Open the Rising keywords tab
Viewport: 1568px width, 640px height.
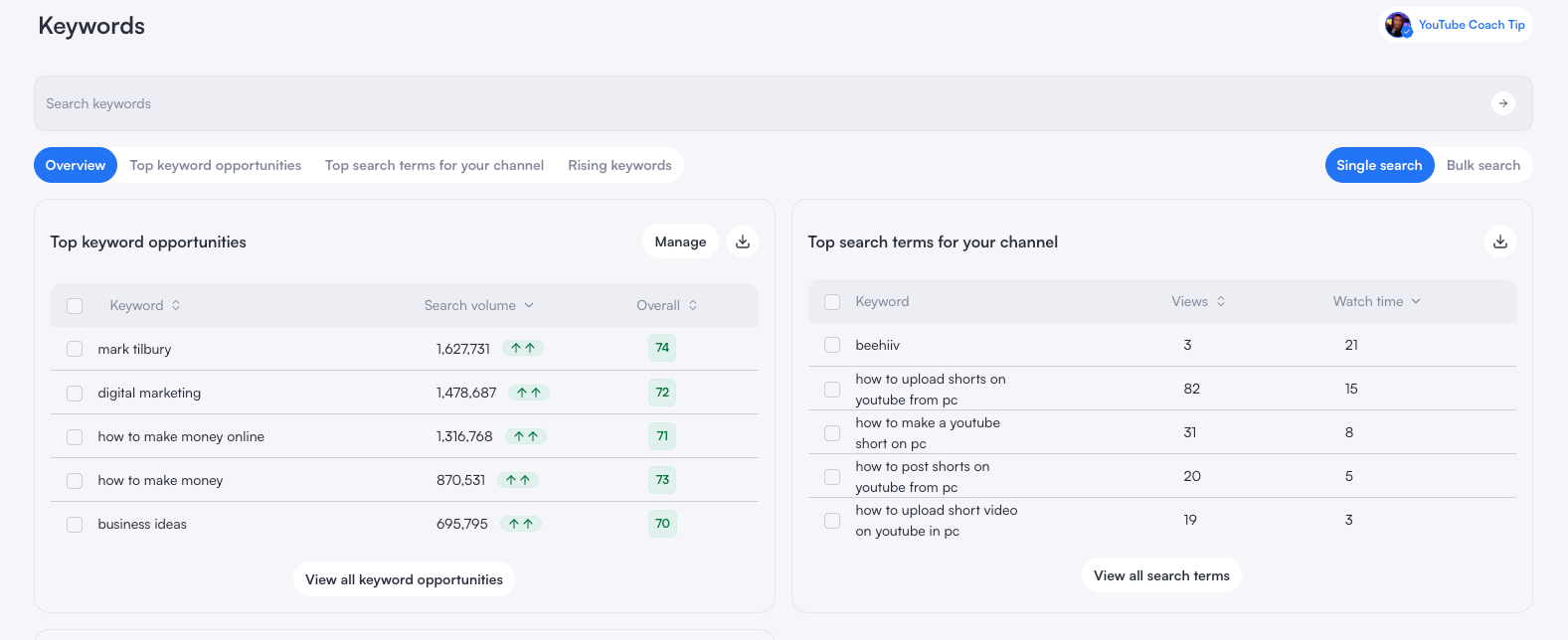coord(619,165)
